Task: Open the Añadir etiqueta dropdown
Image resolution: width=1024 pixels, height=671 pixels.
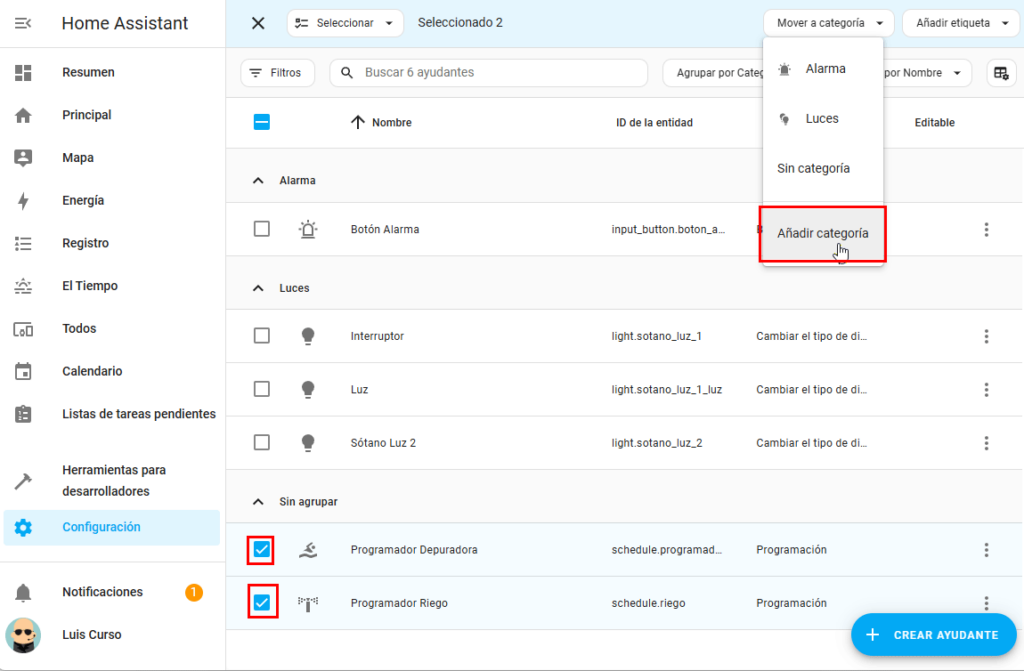Action: coord(960,23)
